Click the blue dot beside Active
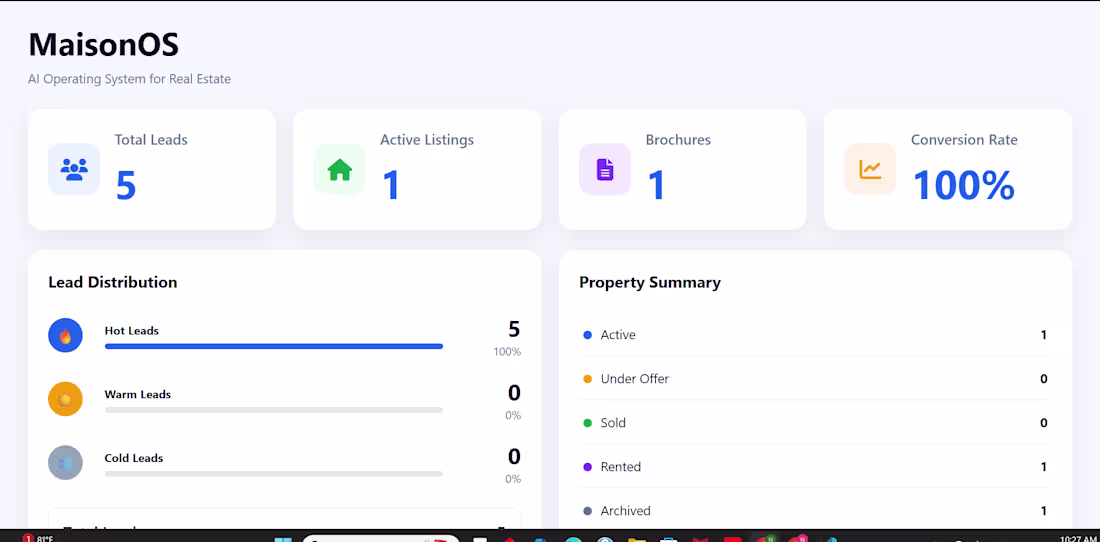The image size is (1100, 542). (588, 335)
